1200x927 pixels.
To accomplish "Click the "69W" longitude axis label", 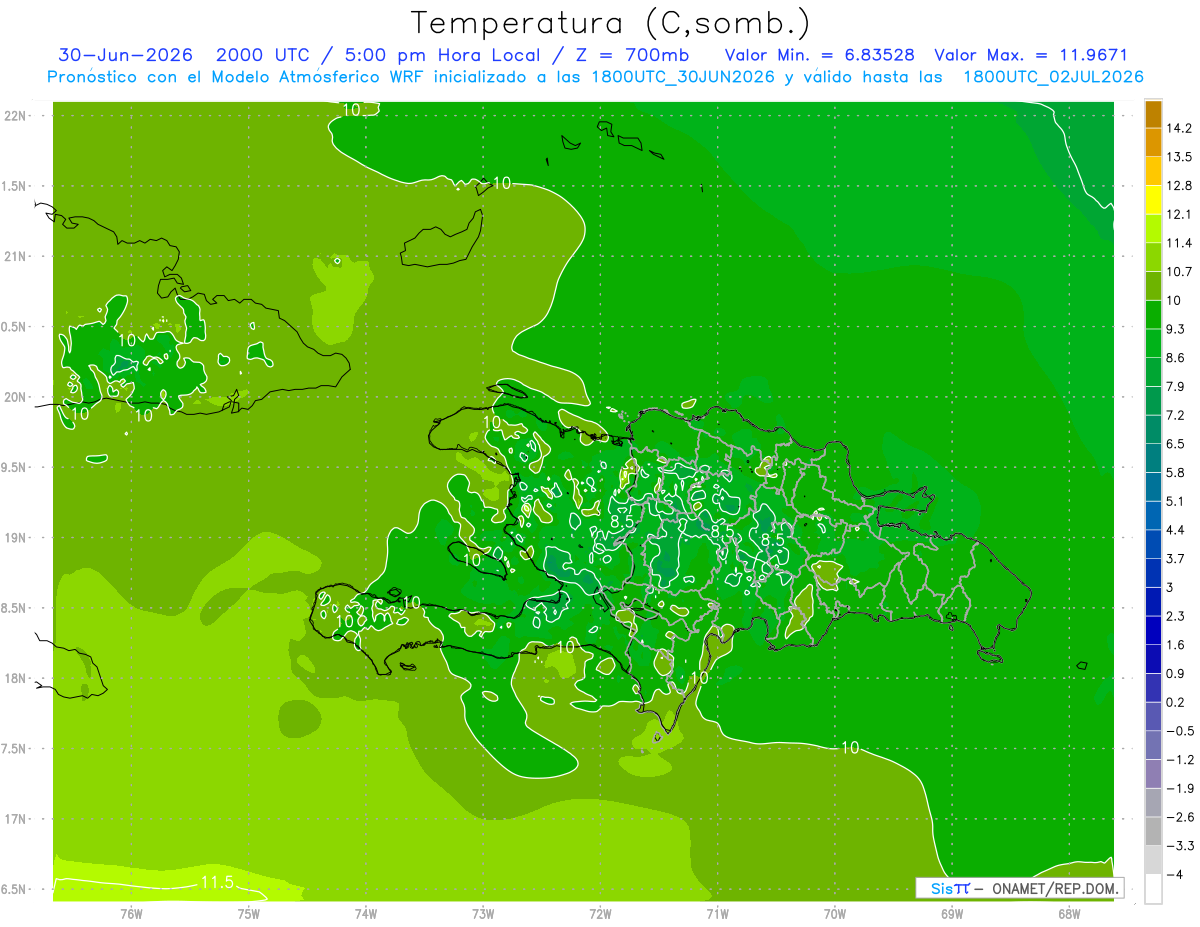I will coord(952,915).
